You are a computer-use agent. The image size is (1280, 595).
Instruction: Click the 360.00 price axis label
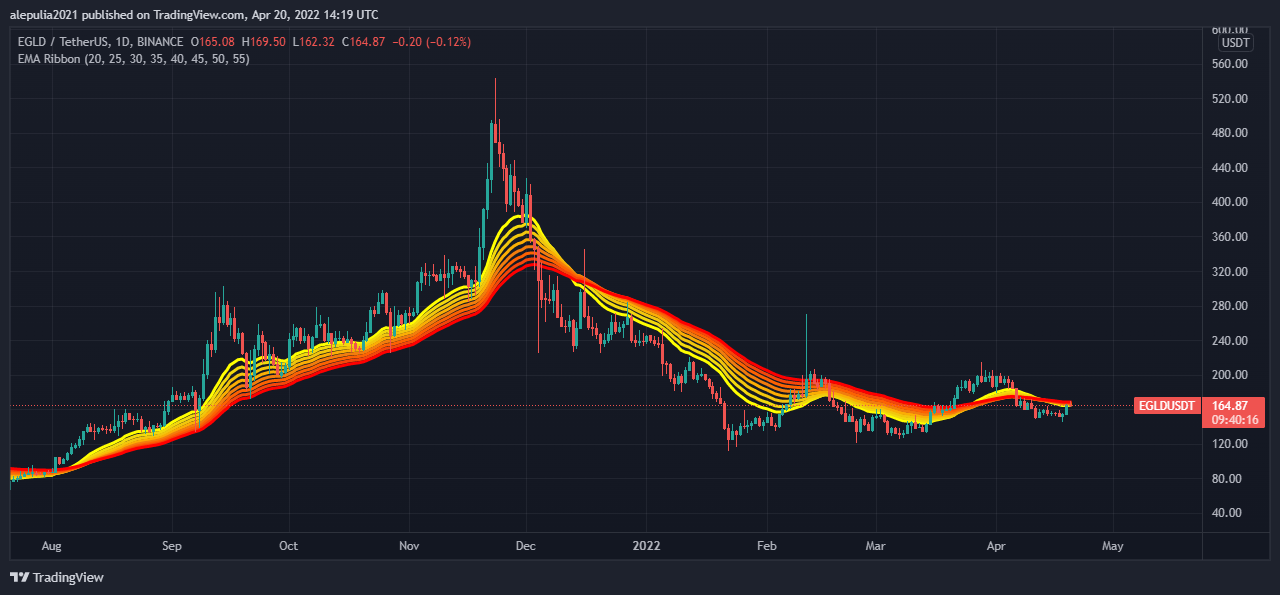(x=1228, y=237)
